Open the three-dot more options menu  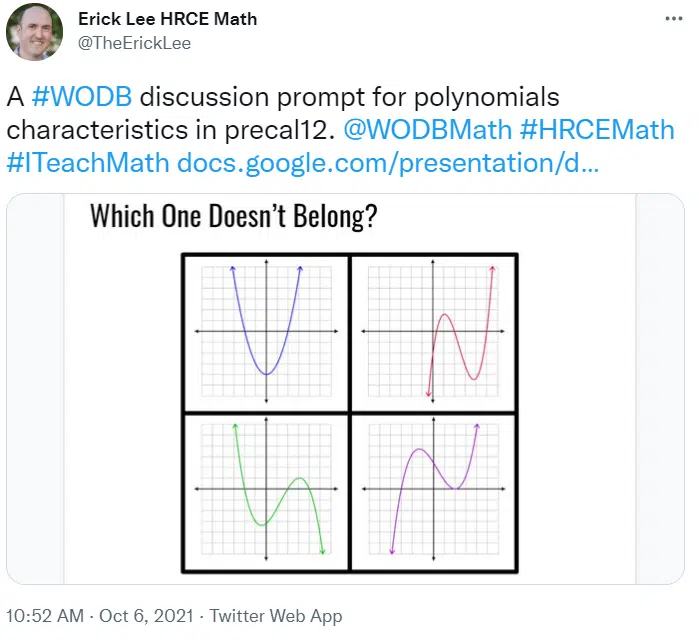(x=674, y=19)
